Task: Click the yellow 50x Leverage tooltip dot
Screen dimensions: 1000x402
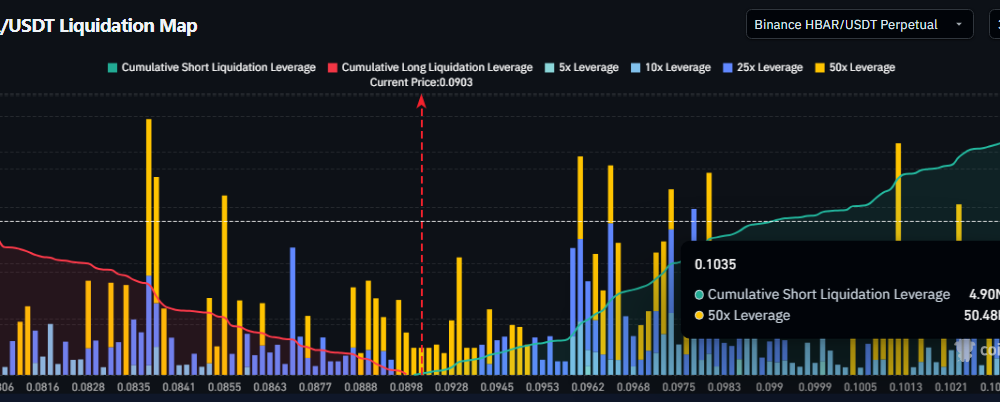Action: 699,316
